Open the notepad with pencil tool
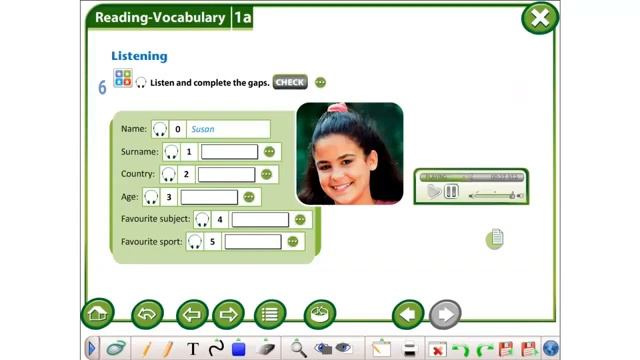The width and height of the screenshot is (640, 360). pyautogui.click(x=381, y=349)
